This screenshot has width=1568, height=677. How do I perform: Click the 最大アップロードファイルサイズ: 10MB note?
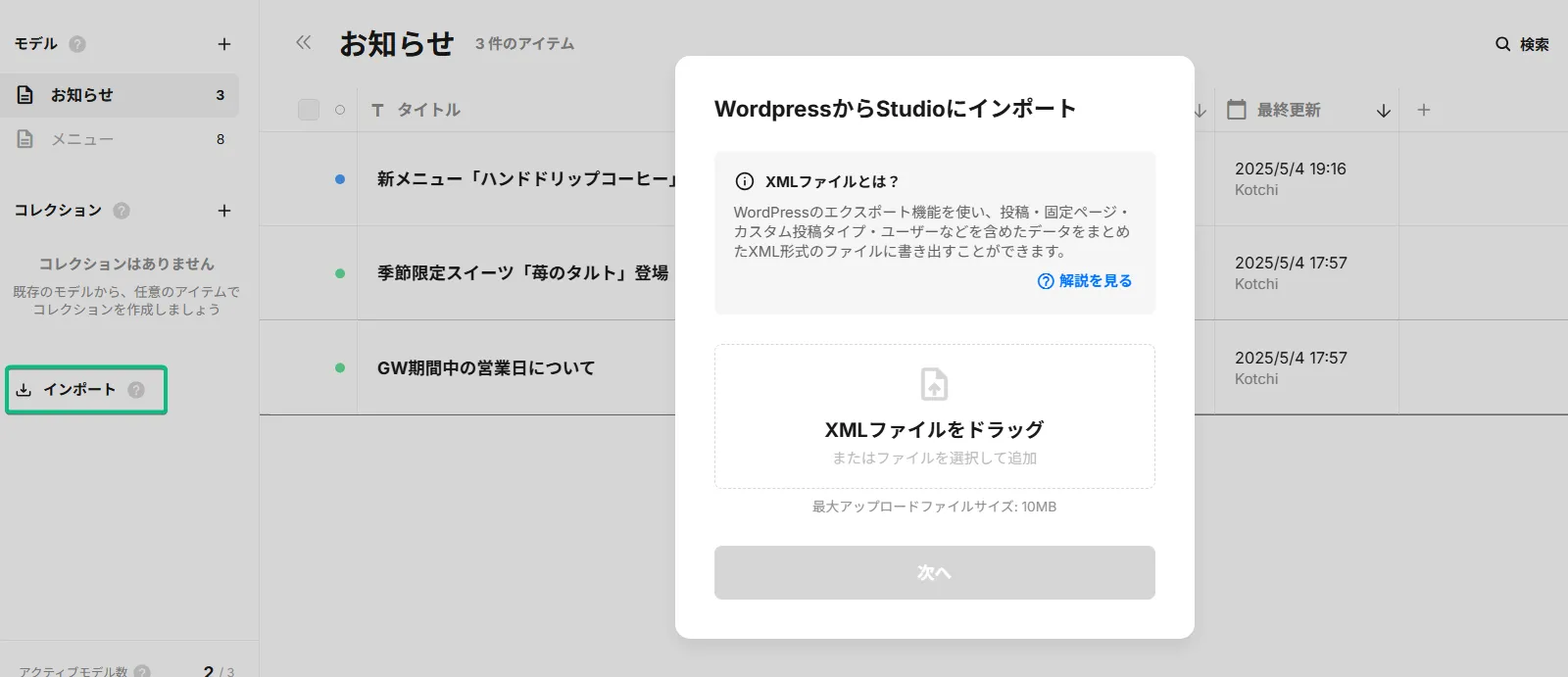click(x=935, y=507)
